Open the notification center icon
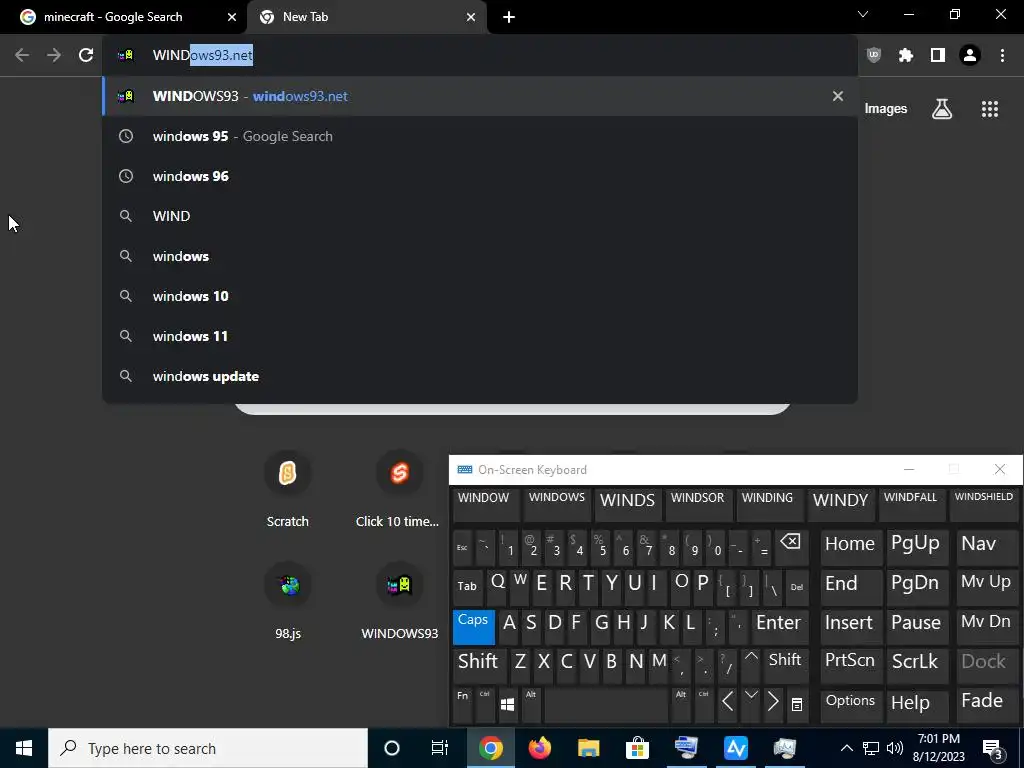The height and width of the screenshot is (768, 1024). (992, 748)
